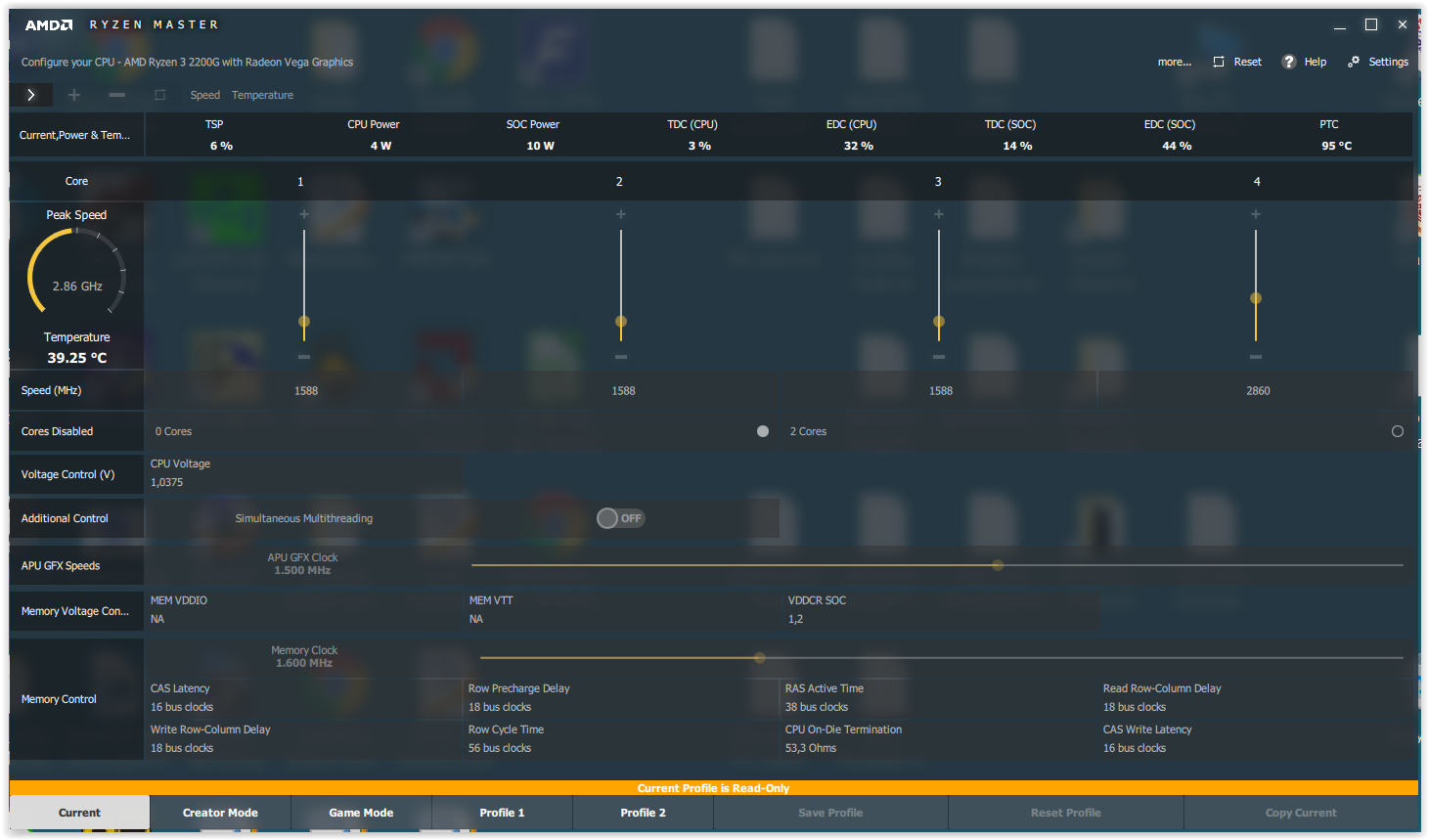
Task: Click the minus icon in the toolbar
Action: [117, 95]
